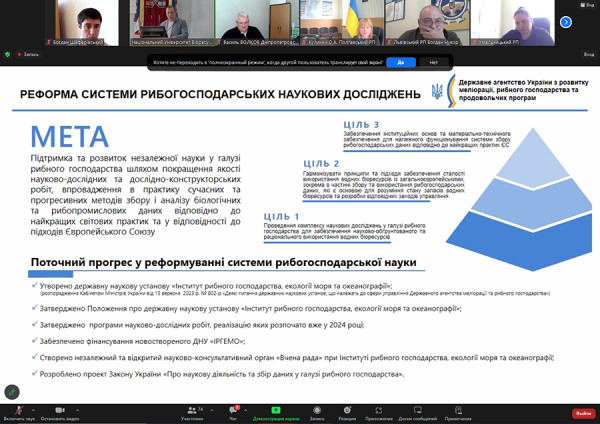Stop the camera with Остановить видео
This screenshot has height=424, width=600.
click(60, 413)
